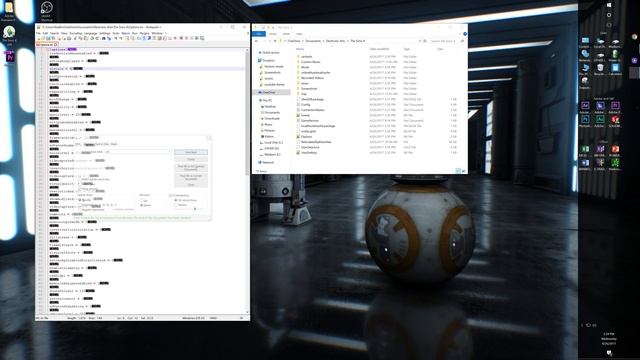The height and width of the screenshot is (360, 640).
Task: Select Local Disk (C:) in Explorer sidebar
Action: pyautogui.click(x=272, y=142)
